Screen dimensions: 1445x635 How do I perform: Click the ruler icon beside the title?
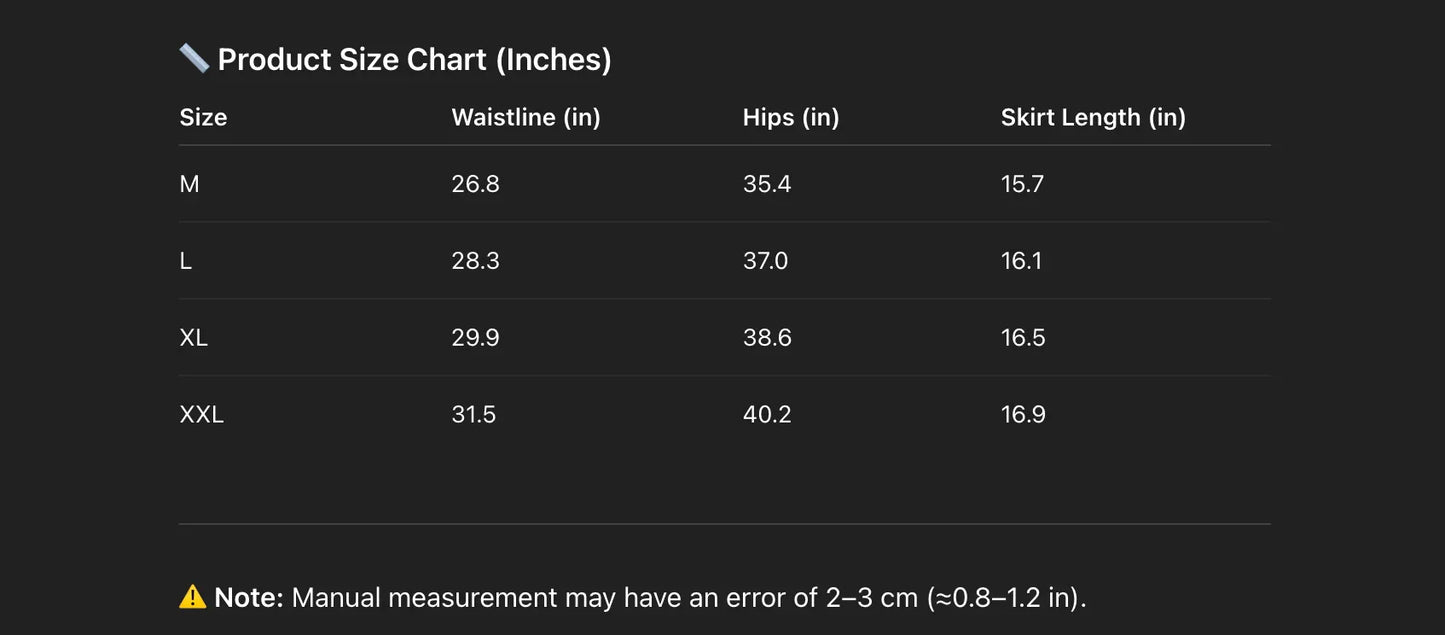tap(193, 58)
